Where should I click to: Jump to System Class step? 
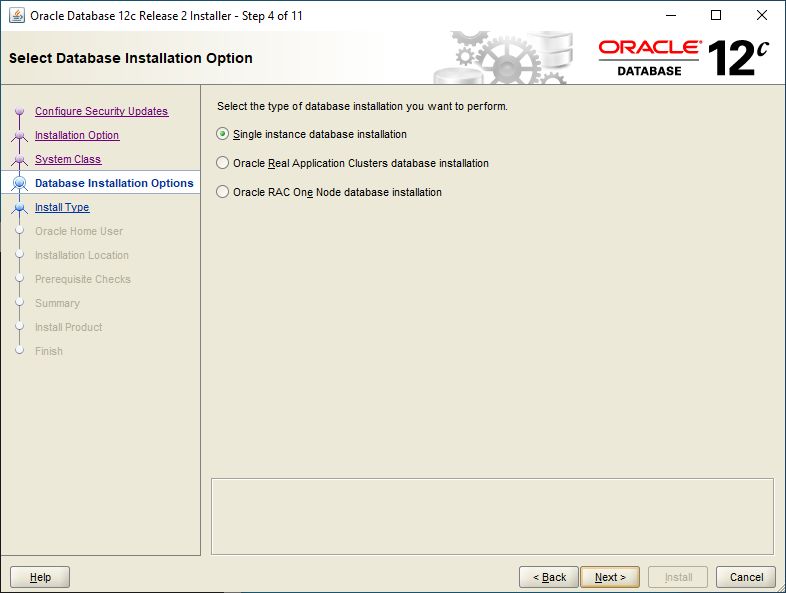[x=68, y=159]
